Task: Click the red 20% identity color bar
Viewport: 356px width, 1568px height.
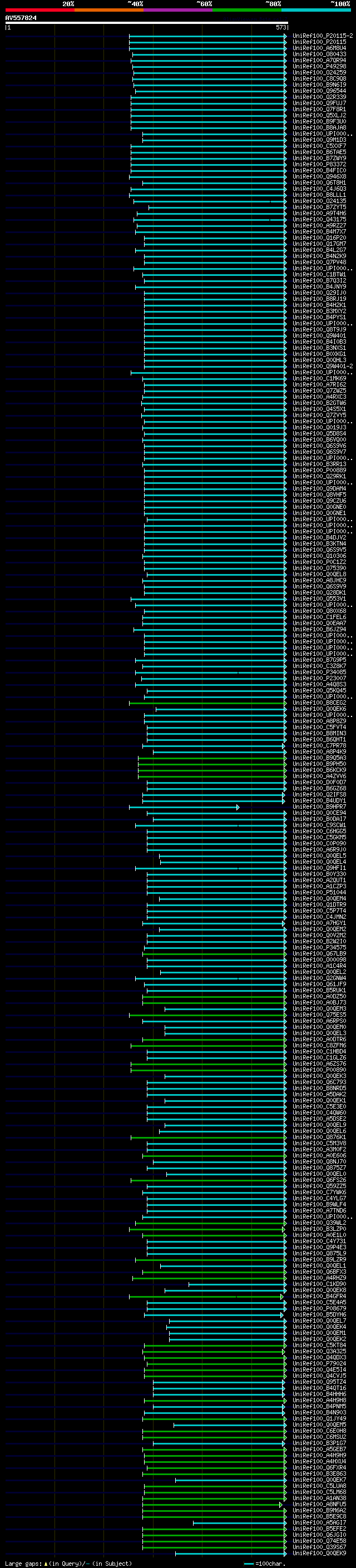Action: coord(39,10)
